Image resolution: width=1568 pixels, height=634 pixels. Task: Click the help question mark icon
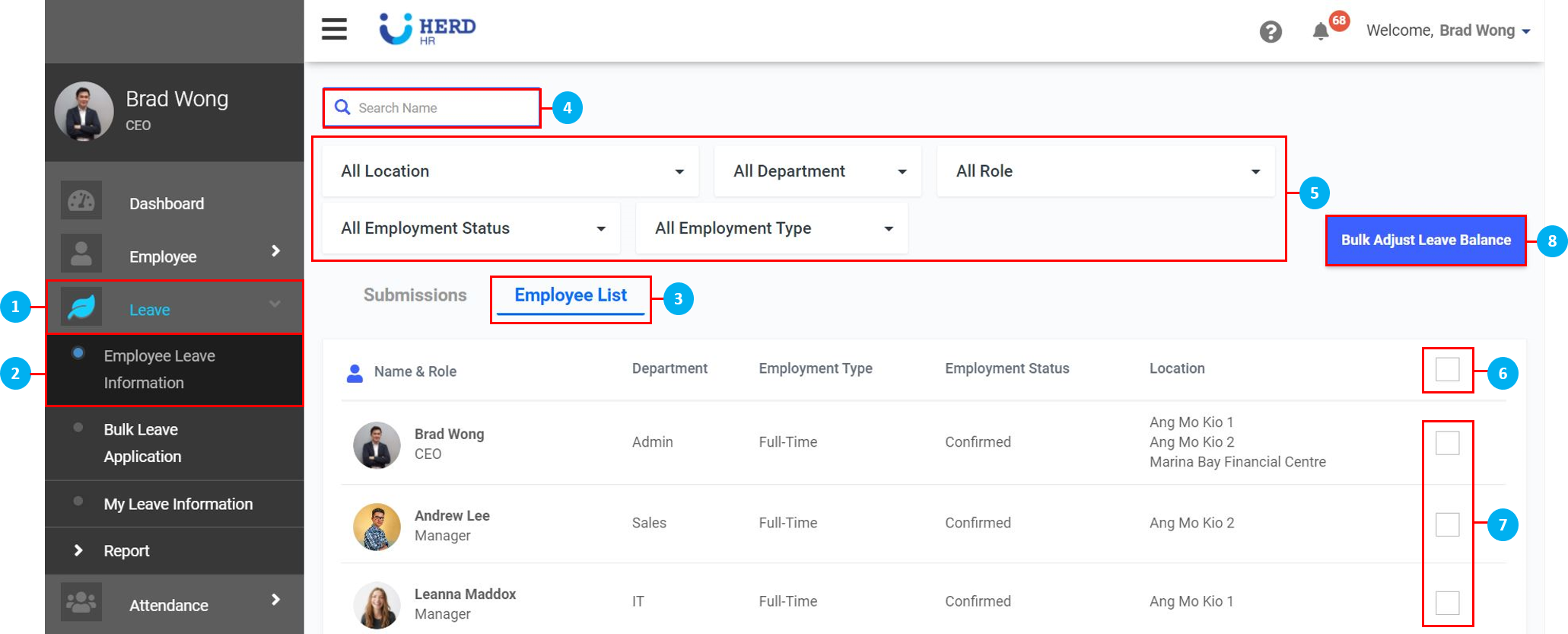pos(1270,32)
